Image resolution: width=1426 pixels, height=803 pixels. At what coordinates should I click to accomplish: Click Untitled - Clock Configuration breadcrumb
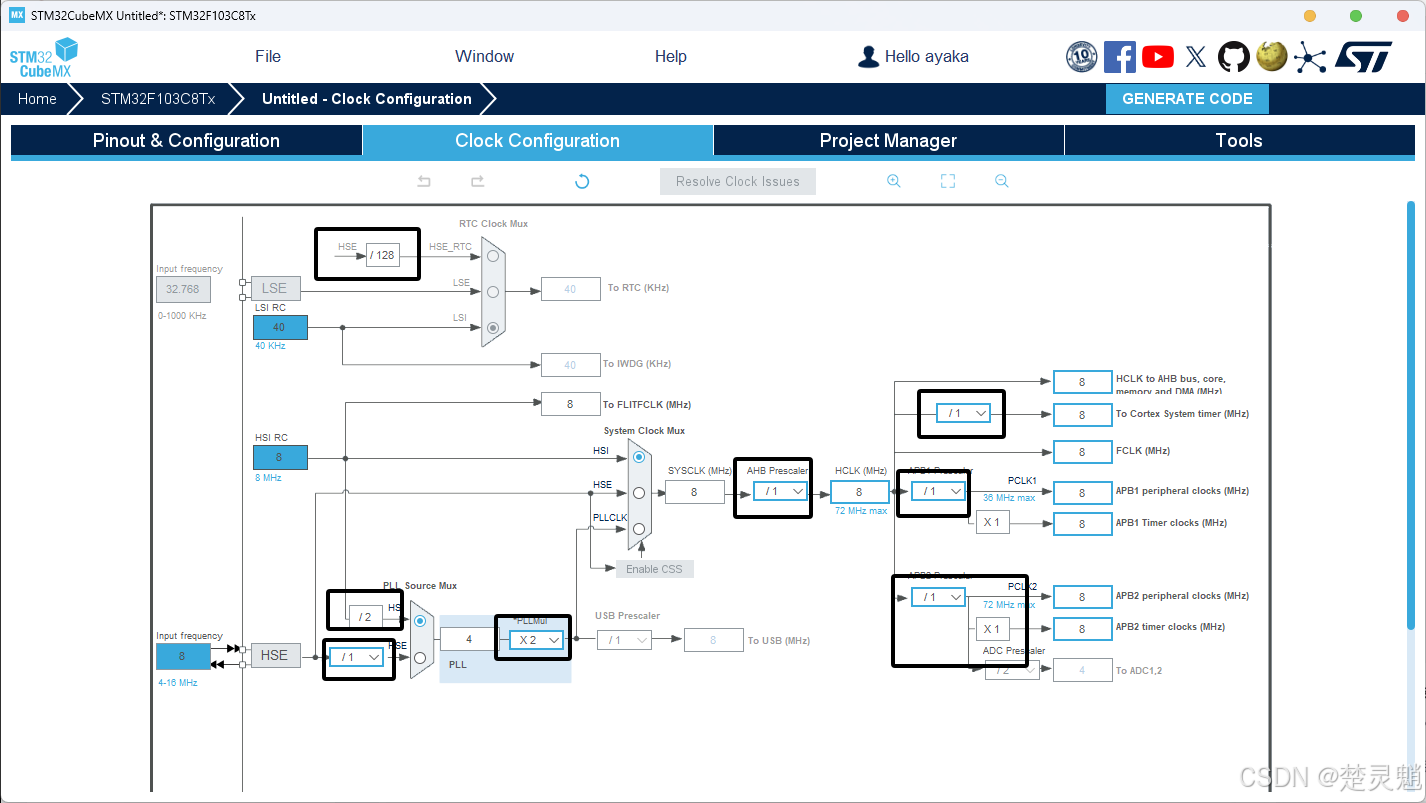pos(367,99)
